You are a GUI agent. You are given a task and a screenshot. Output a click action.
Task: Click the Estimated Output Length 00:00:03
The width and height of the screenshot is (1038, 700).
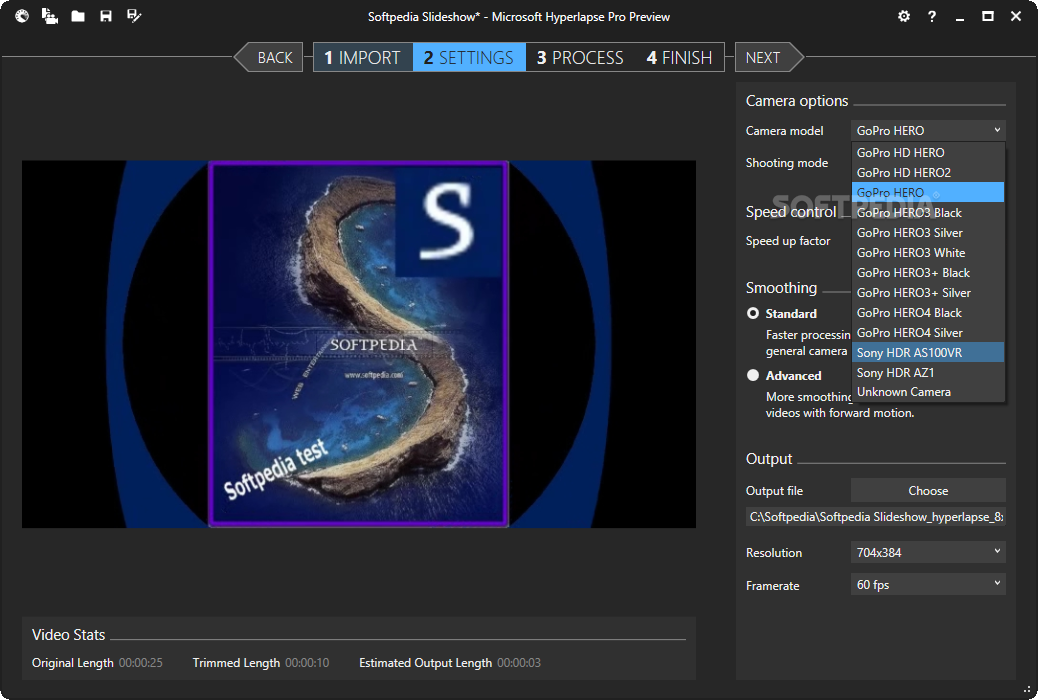(518, 662)
